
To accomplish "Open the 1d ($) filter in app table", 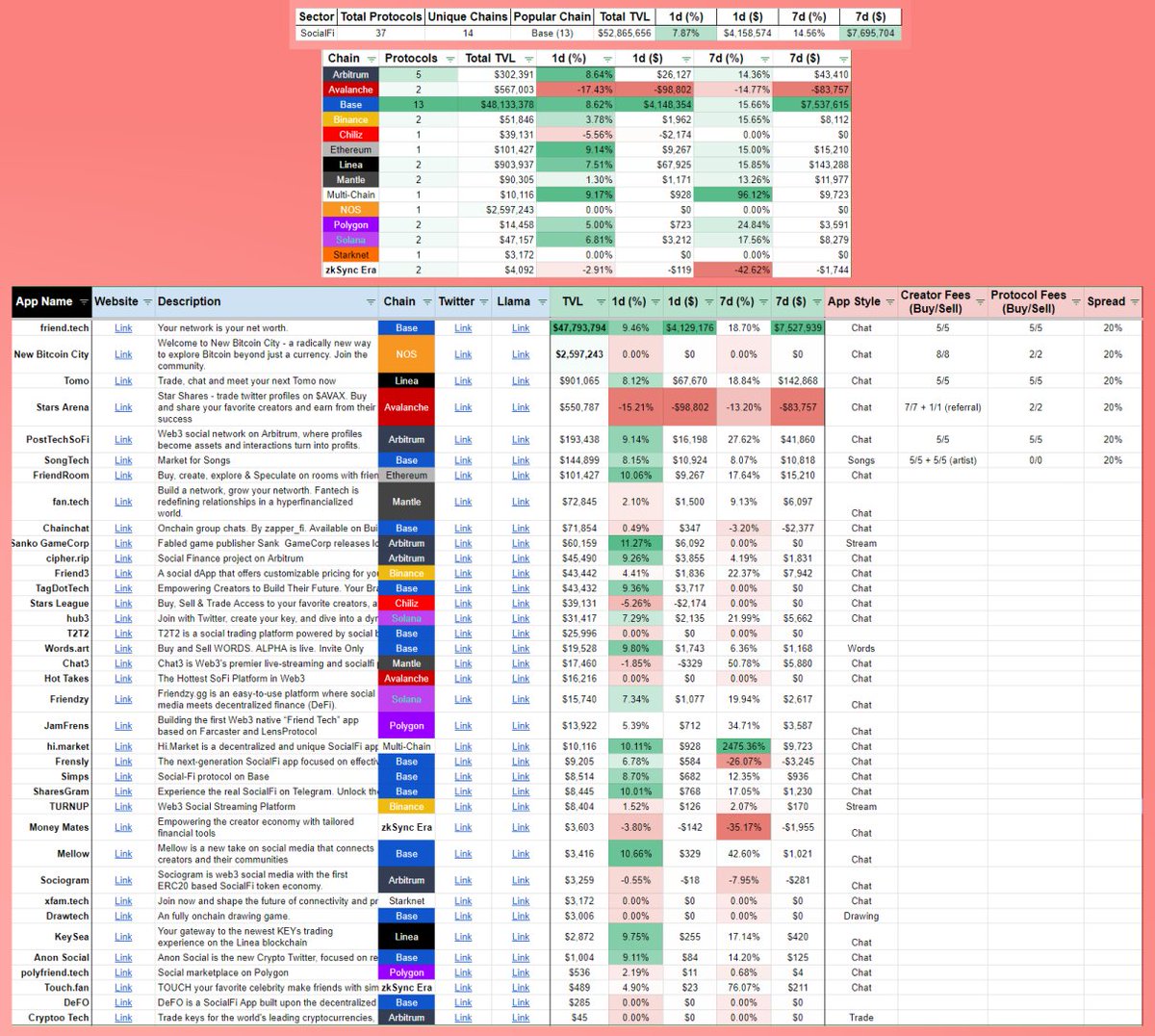I will coord(708,301).
